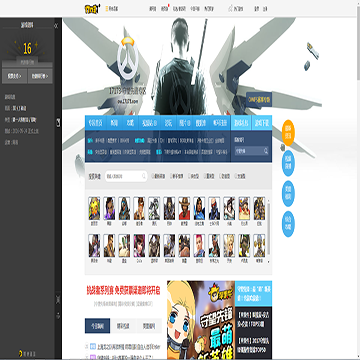Click hero list vertical scrollbar
The image size is (360, 360).
pyautogui.click(x=269, y=228)
